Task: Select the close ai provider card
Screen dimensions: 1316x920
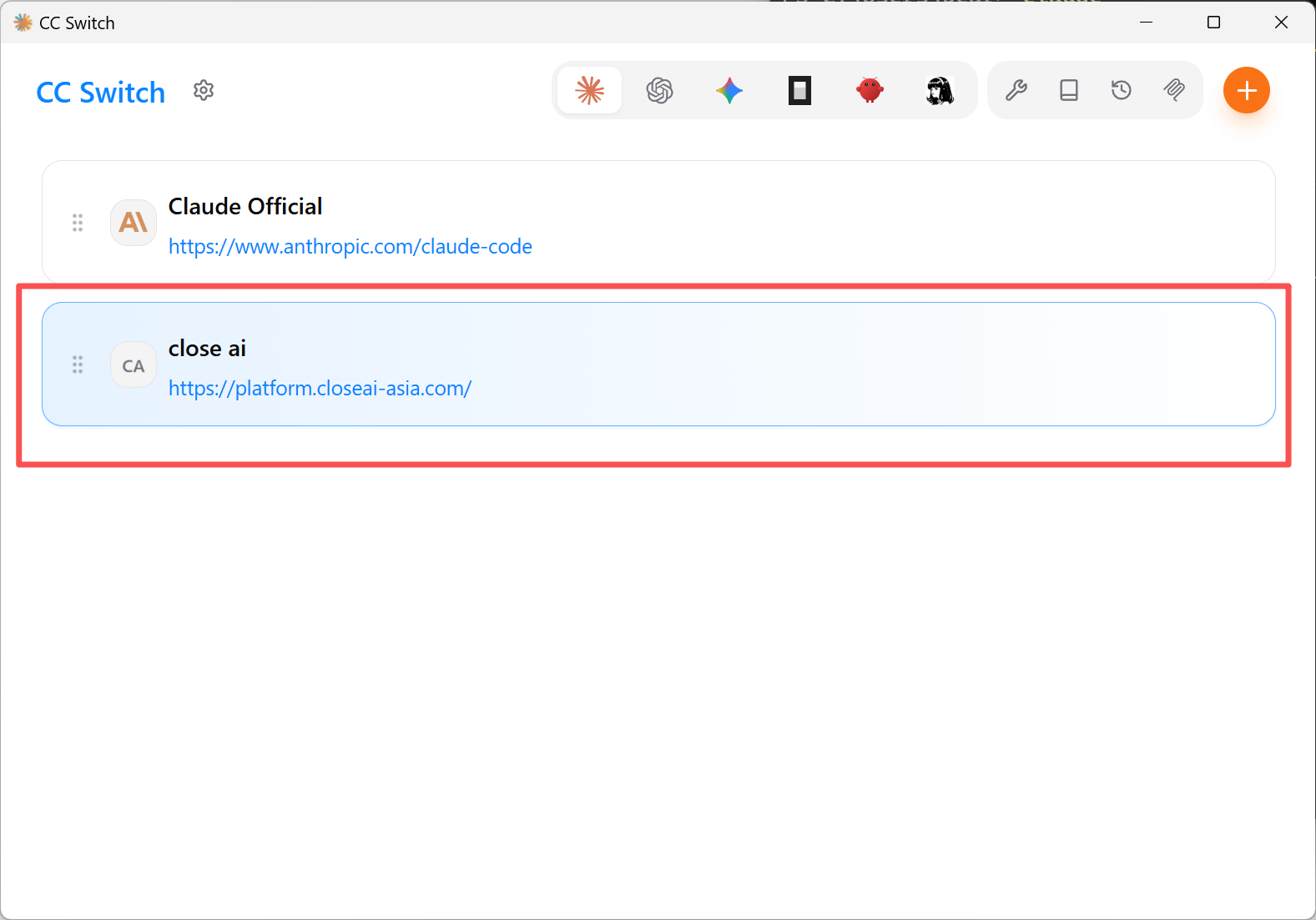Action: (658, 364)
